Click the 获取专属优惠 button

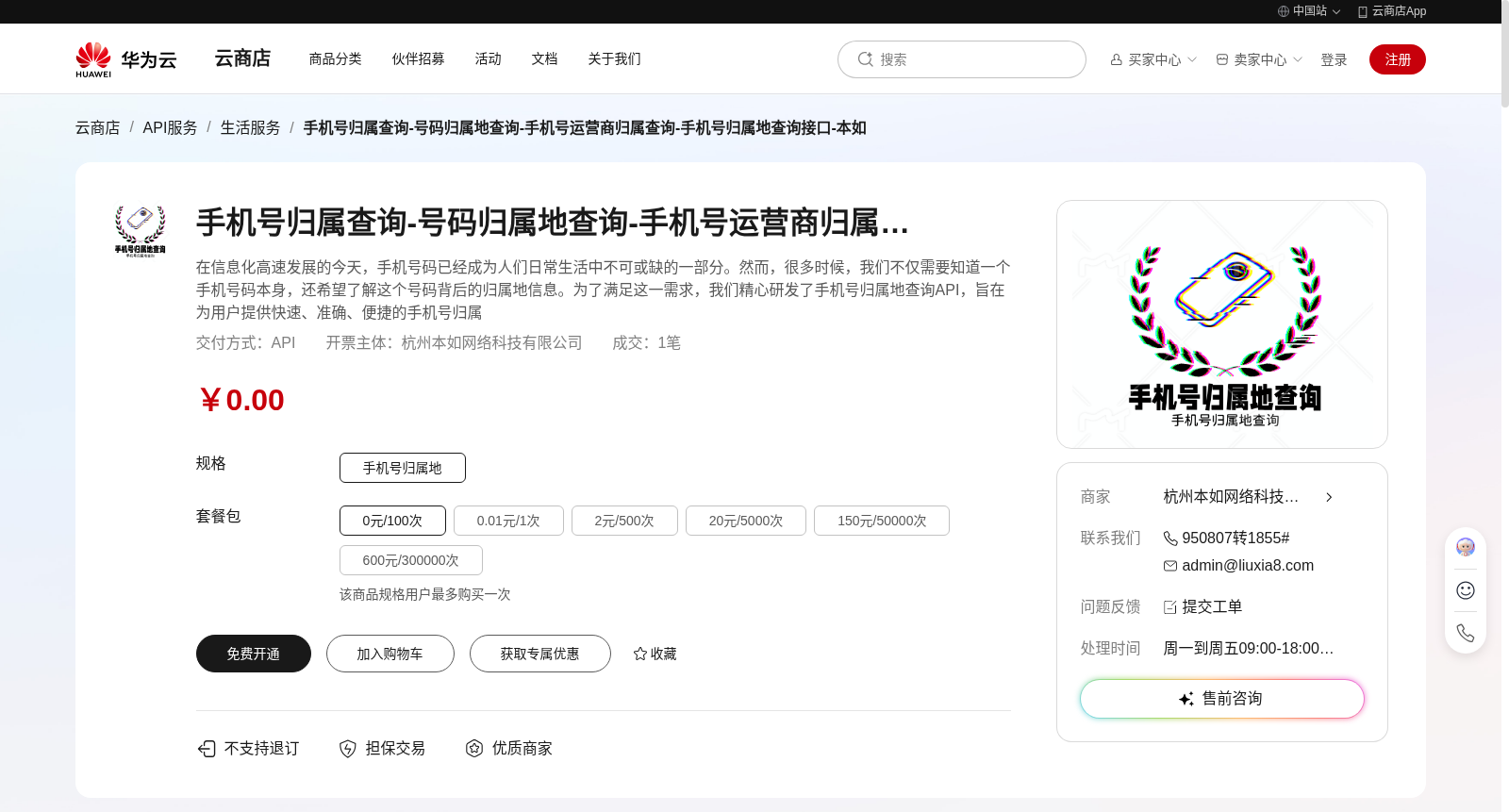(540, 654)
